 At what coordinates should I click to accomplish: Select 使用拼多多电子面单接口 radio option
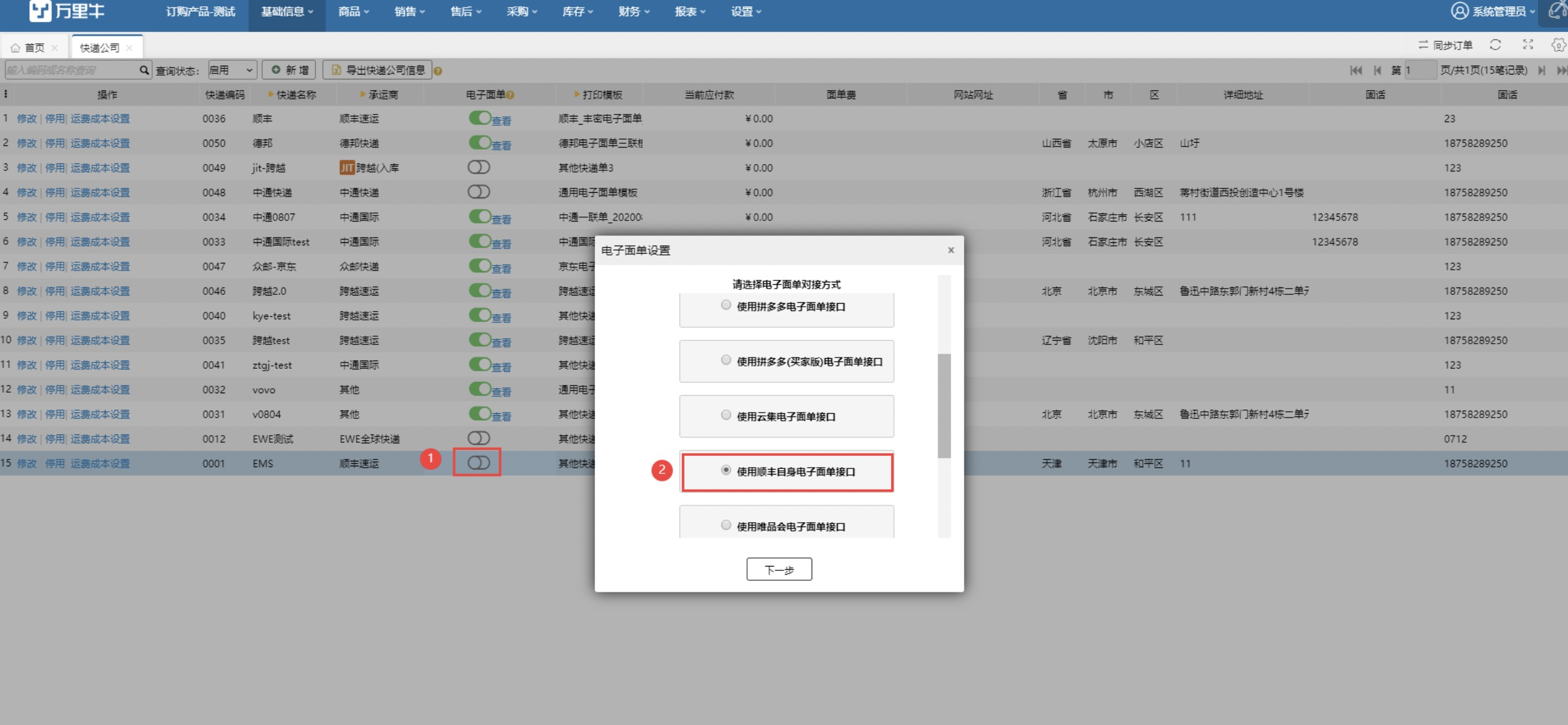(x=726, y=305)
